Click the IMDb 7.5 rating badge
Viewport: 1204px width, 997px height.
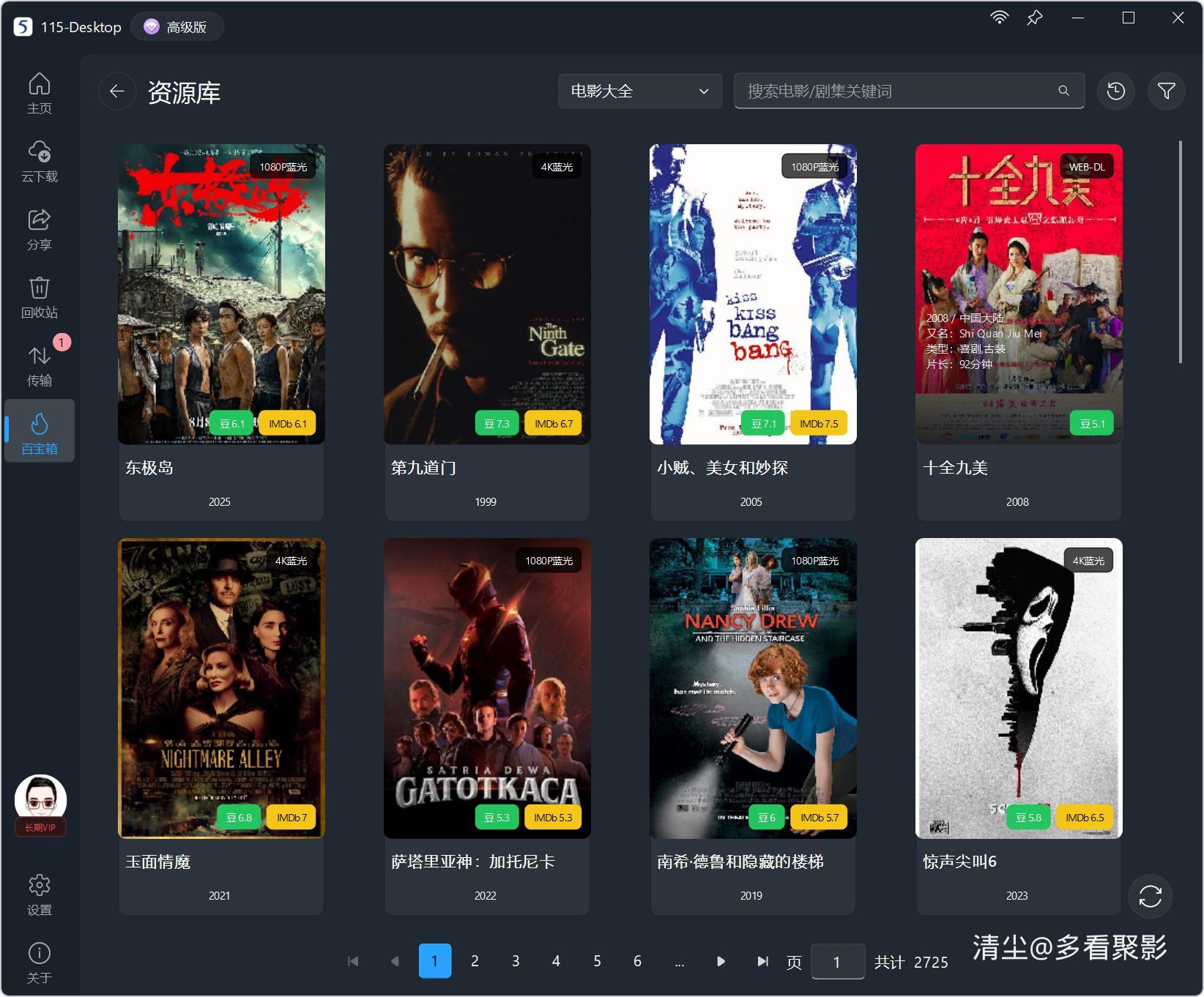tap(819, 423)
